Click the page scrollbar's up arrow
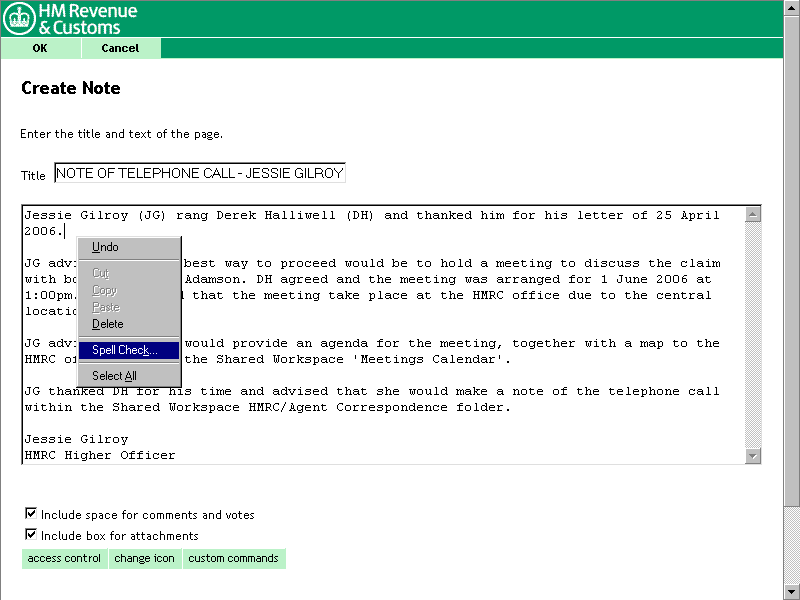800x600 pixels. (x=791, y=8)
